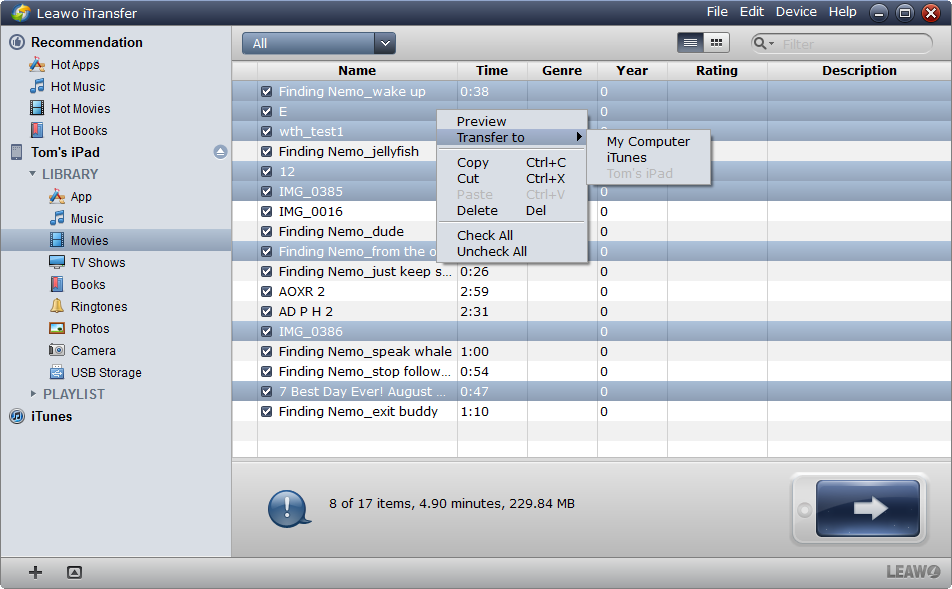Image resolution: width=952 pixels, height=589 pixels.
Task: Select the IMG_0386 row
Action: point(591,332)
